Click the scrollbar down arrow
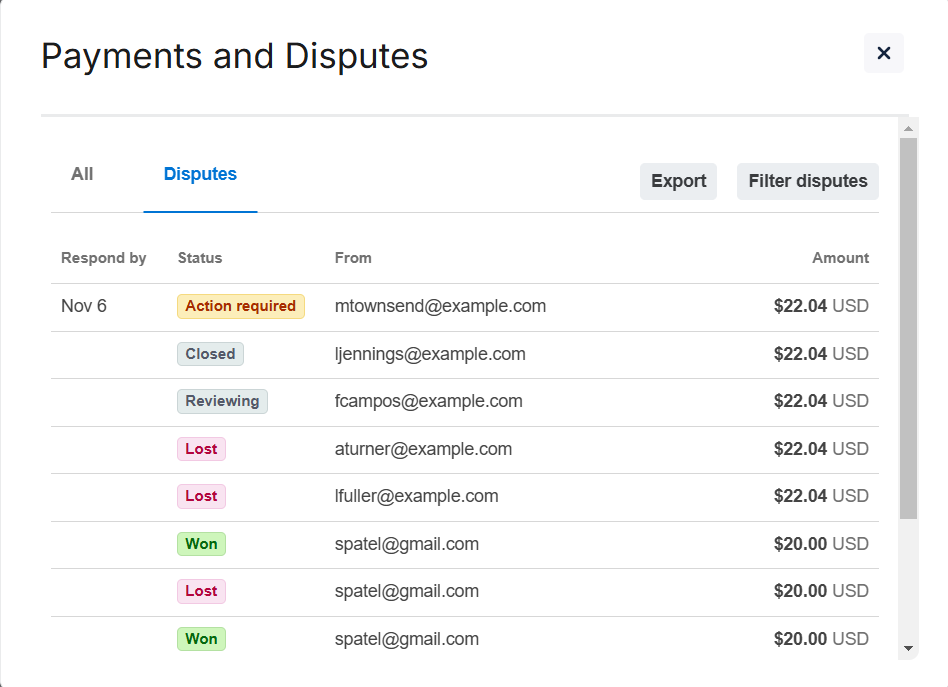Viewport: 948px width, 687px height. 908,648
